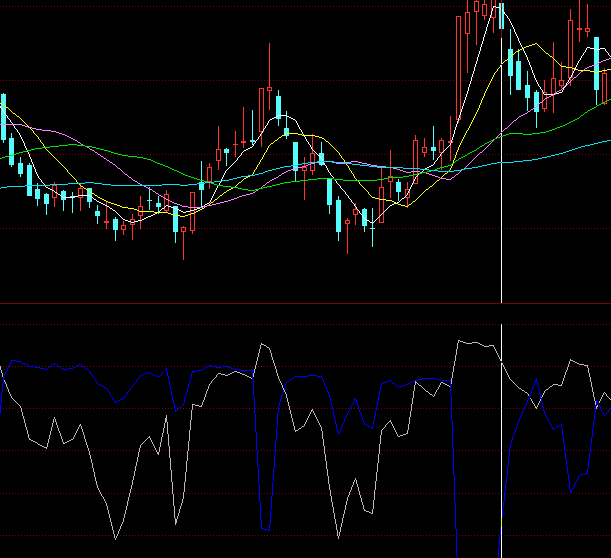Screen dimensions: 611x558
Task: Click the divider between price and indicator panels
Action: coord(300,303)
